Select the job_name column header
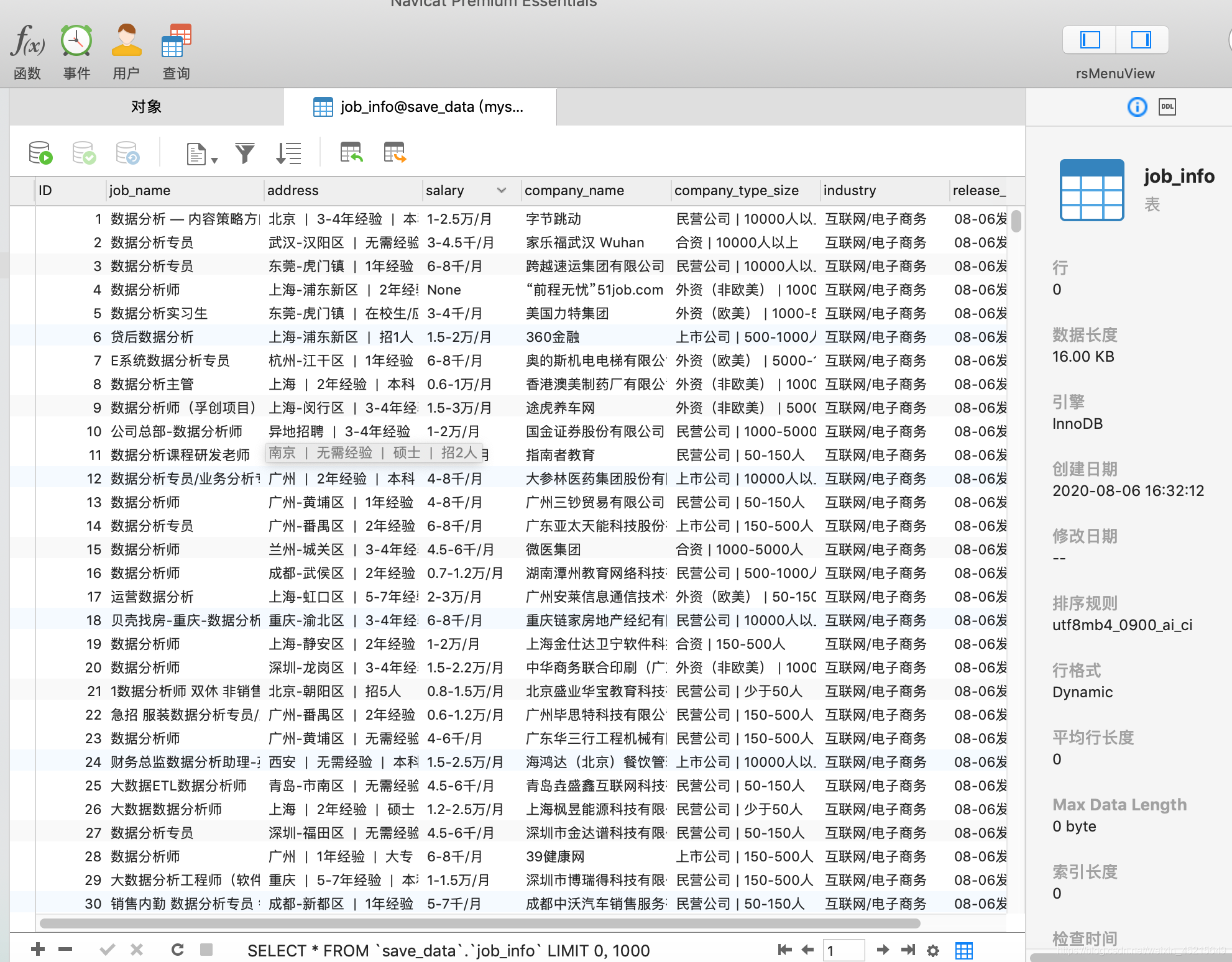 click(x=185, y=190)
